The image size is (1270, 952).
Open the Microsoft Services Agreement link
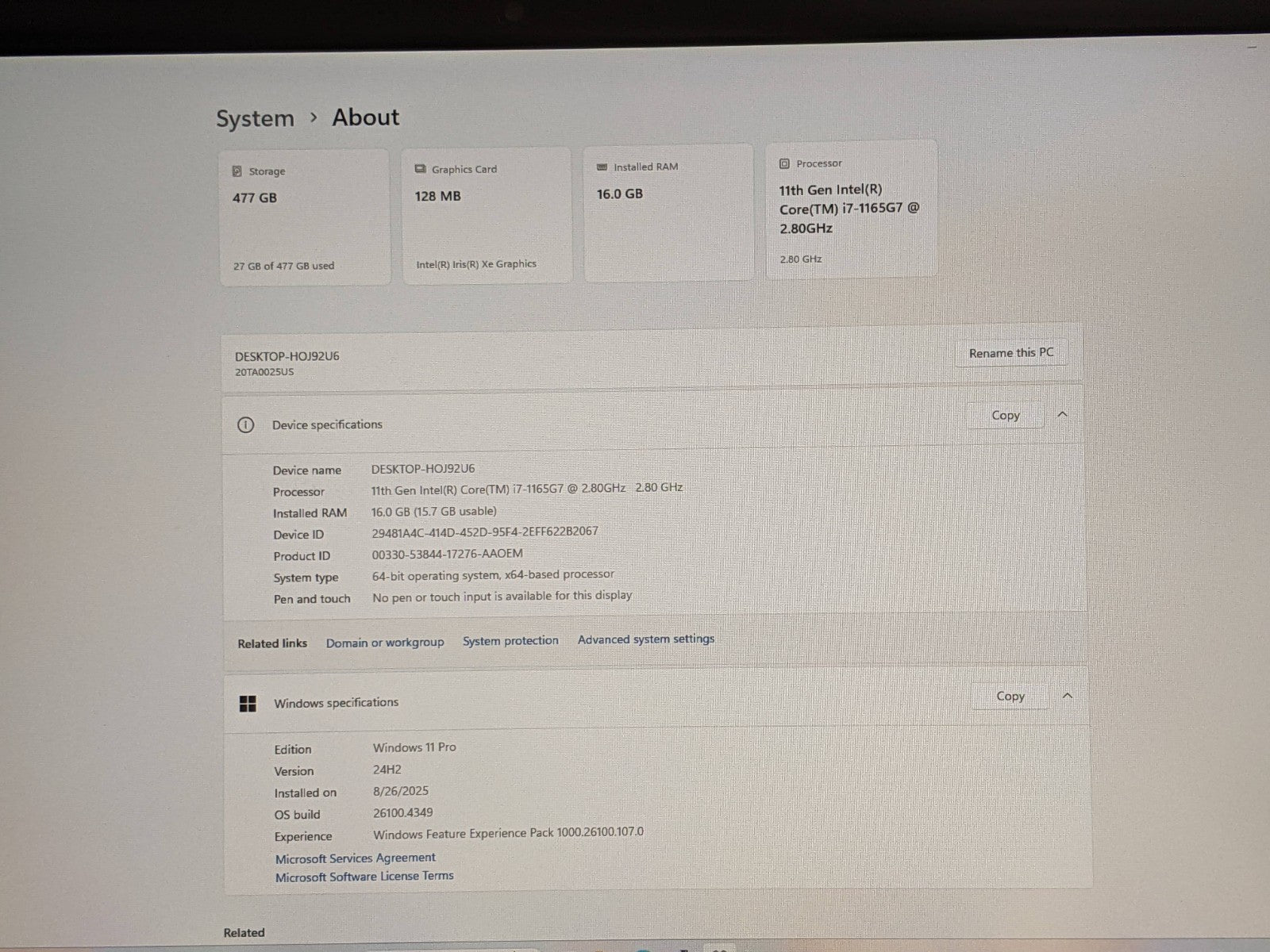(355, 858)
